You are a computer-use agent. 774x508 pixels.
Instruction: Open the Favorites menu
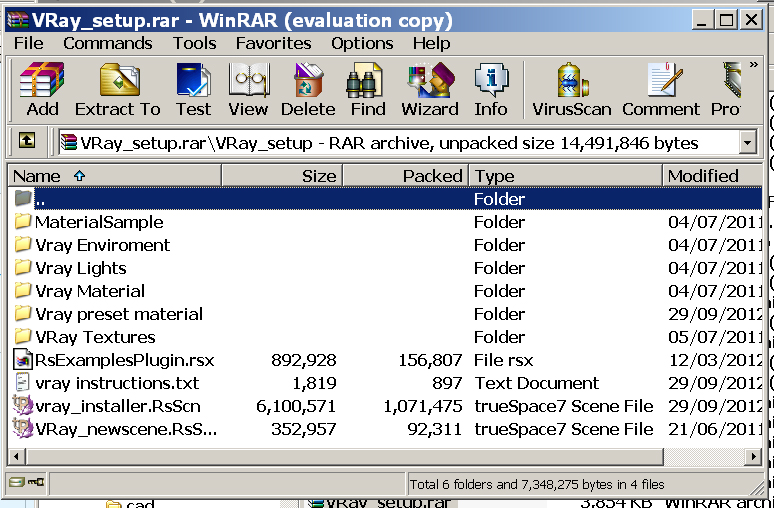(273, 43)
